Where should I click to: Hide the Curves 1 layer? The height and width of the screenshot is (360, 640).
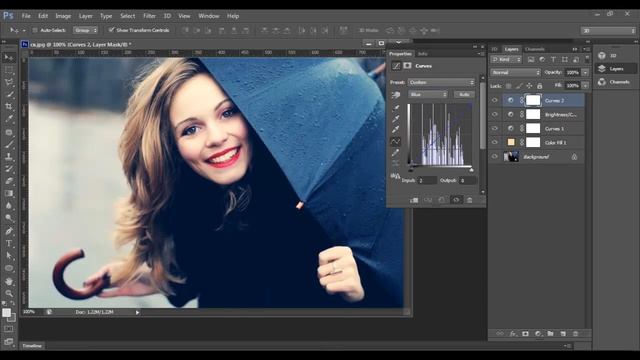495,129
